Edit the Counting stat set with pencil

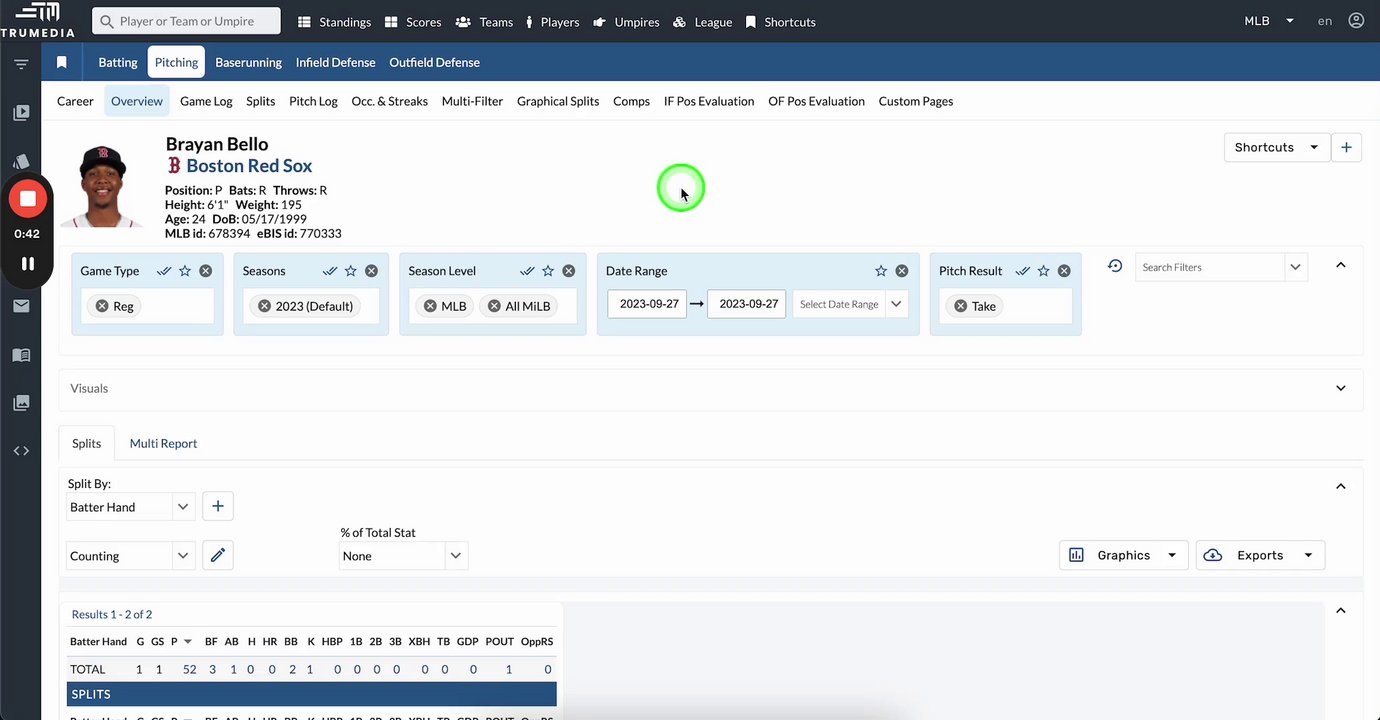[x=218, y=556]
